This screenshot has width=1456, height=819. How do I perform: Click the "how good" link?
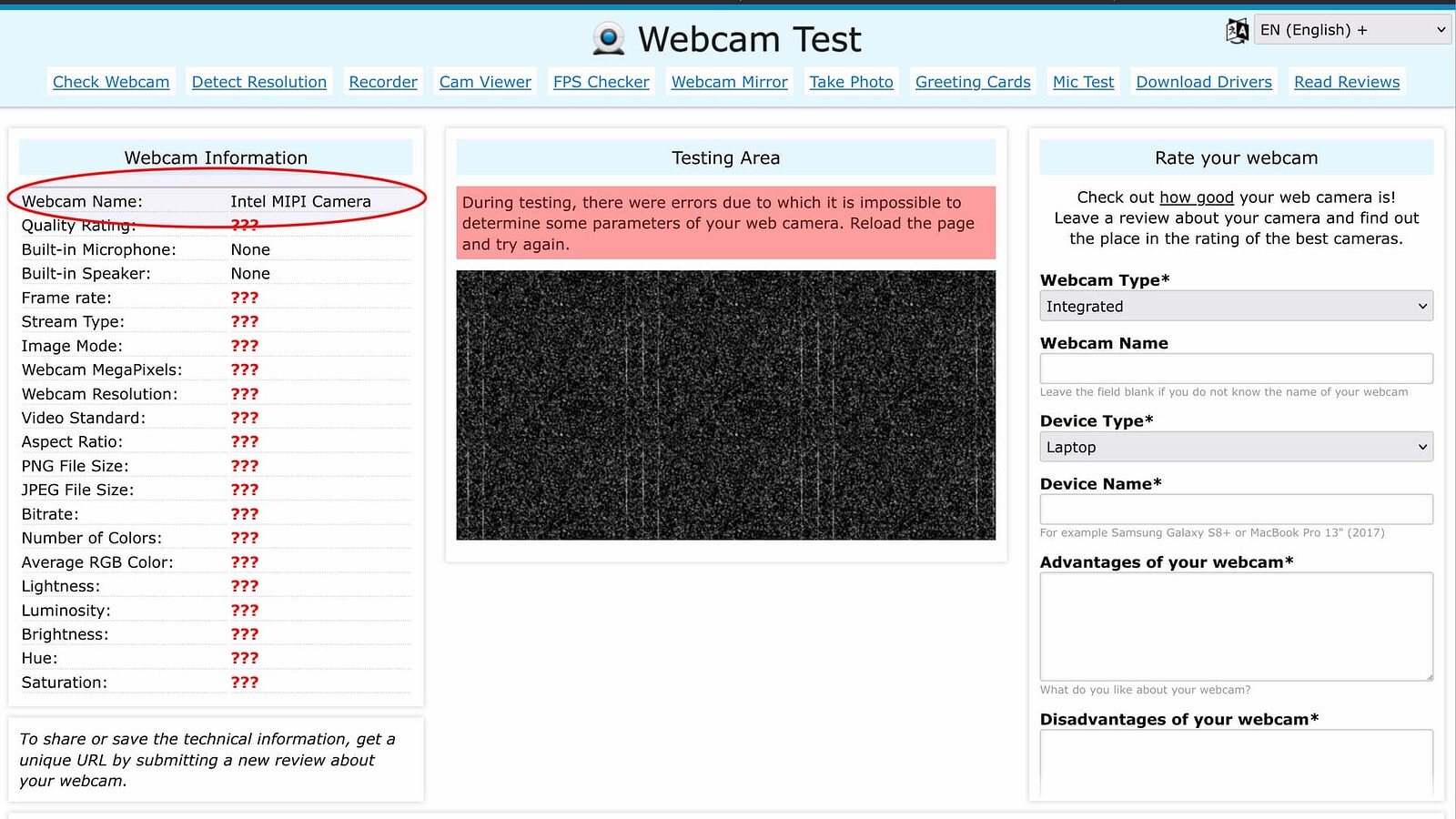click(x=1197, y=197)
